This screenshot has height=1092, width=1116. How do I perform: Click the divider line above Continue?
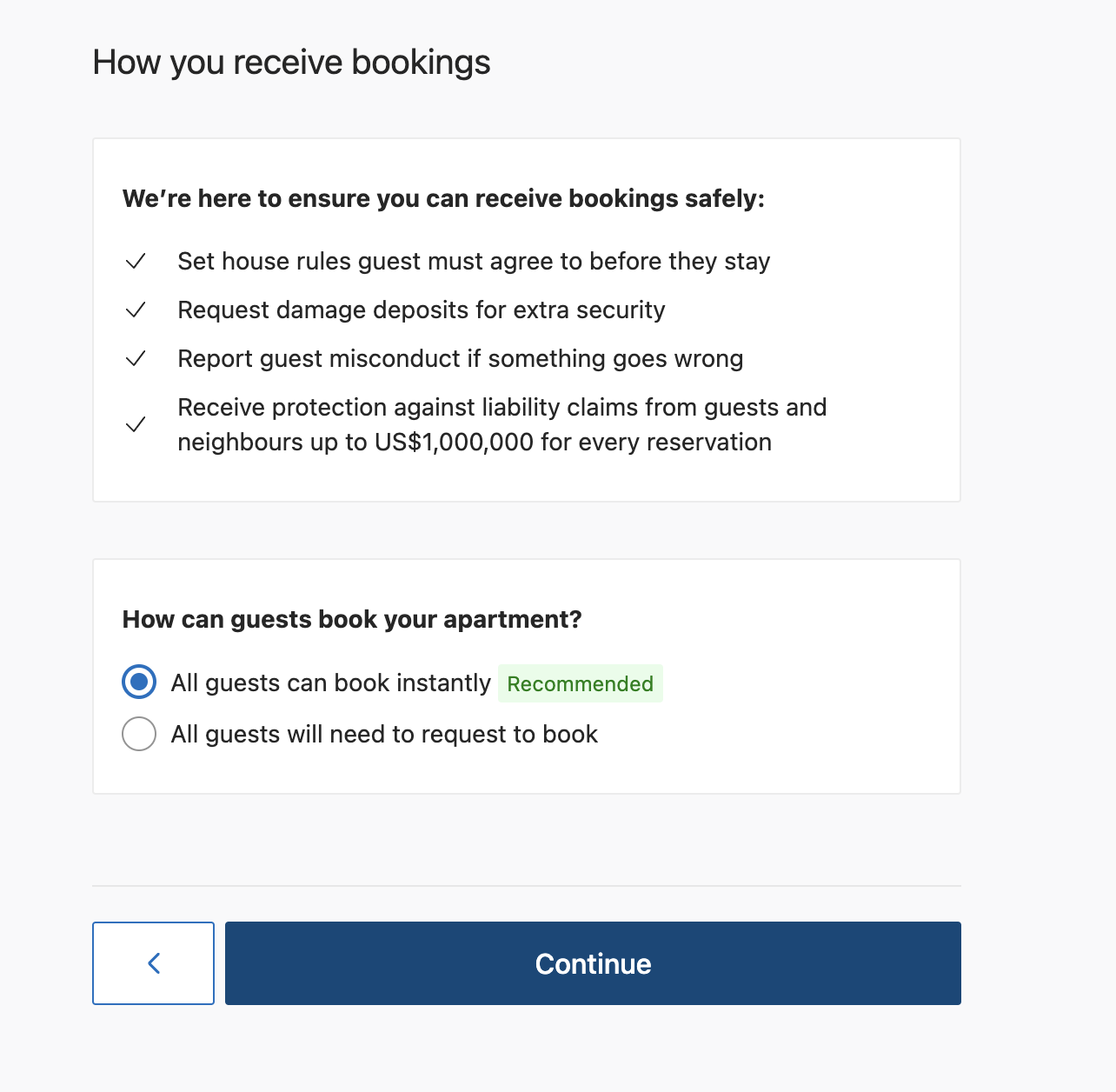(527, 886)
